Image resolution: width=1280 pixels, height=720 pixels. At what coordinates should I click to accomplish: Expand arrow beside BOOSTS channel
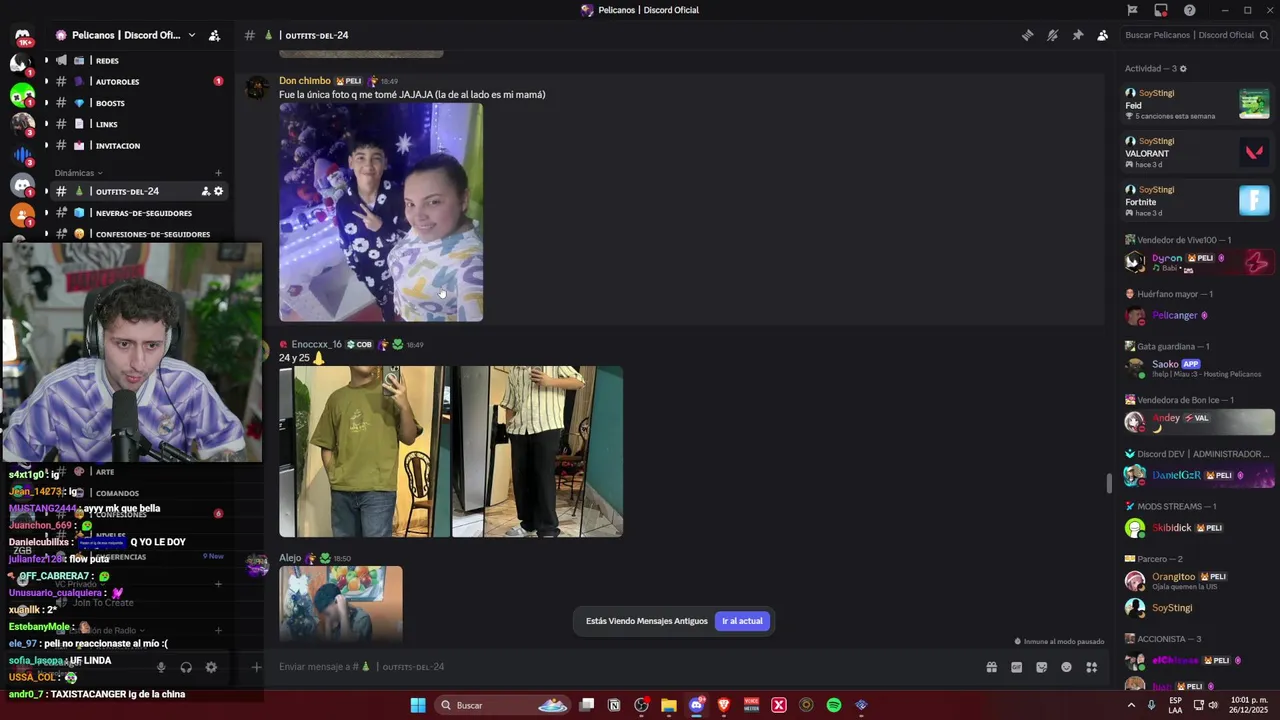click(46, 103)
